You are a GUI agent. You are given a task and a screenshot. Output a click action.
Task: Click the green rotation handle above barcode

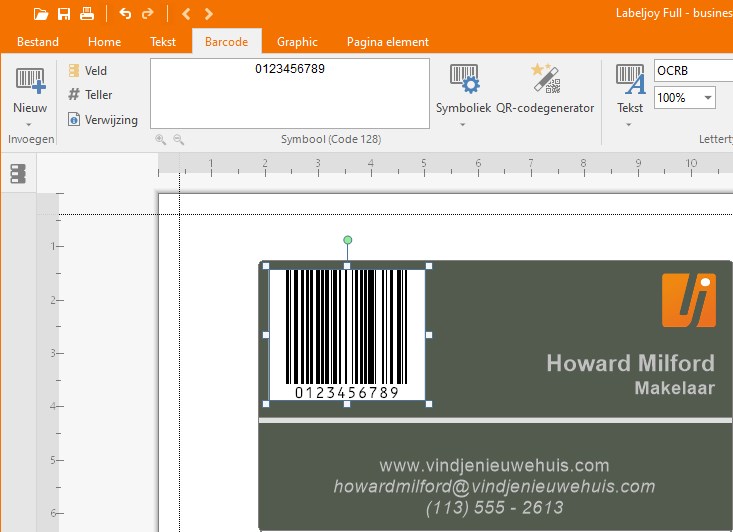tap(347, 240)
